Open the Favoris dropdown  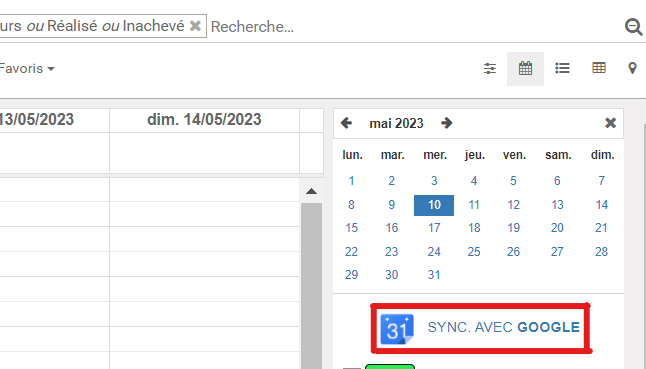27,68
